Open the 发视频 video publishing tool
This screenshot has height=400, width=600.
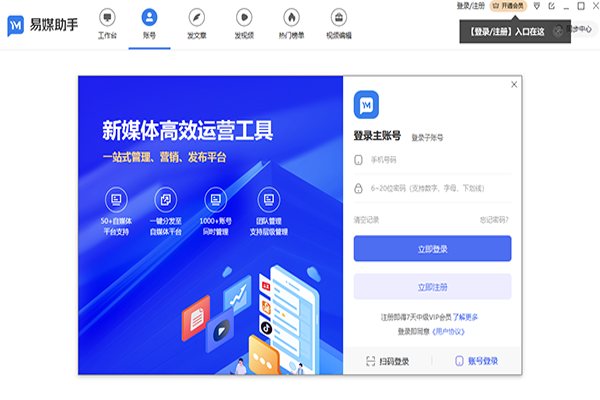pyautogui.click(x=244, y=24)
